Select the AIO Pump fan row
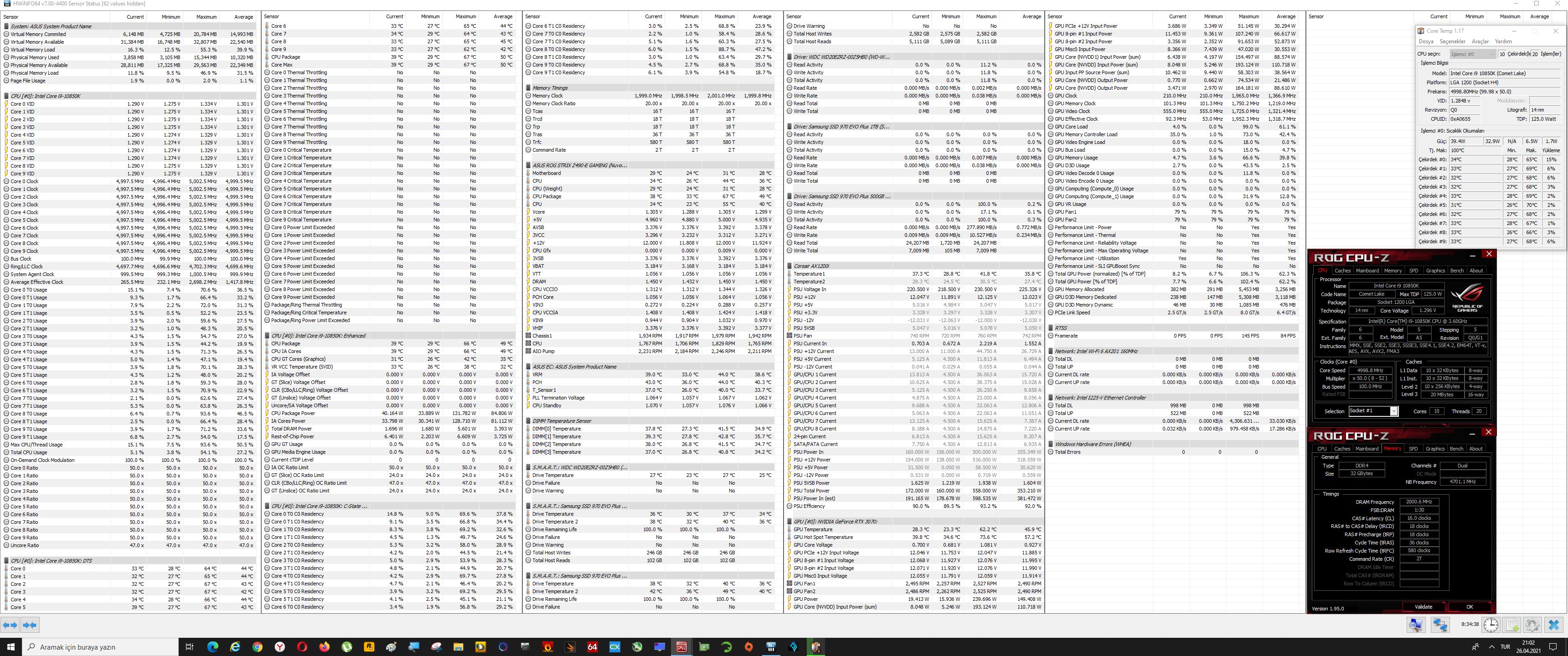1568x656 pixels. click(x=649, y=351)
